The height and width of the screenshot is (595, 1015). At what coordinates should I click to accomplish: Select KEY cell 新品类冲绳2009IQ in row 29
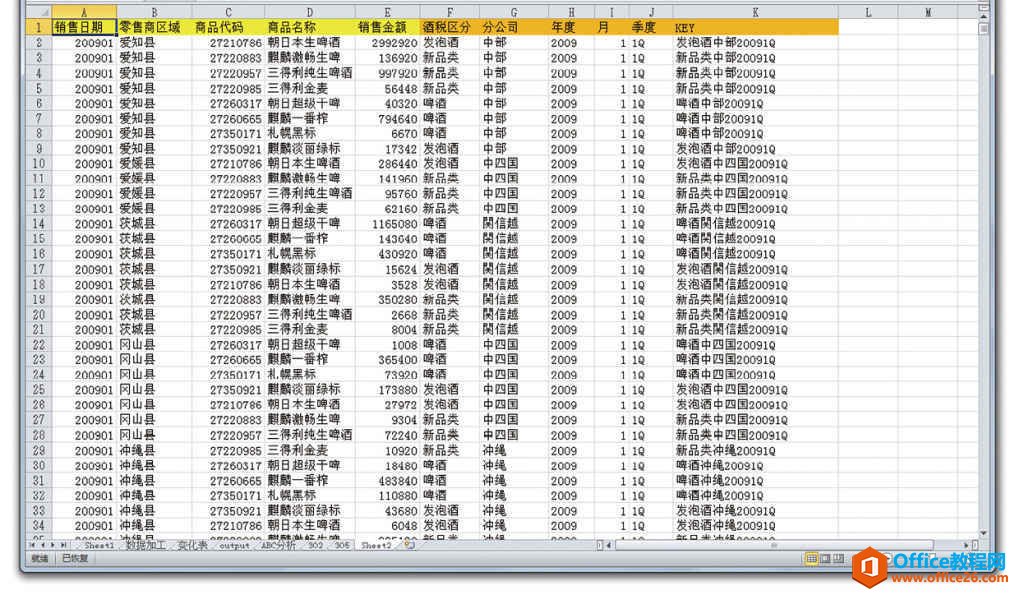[x=755, y=451]
